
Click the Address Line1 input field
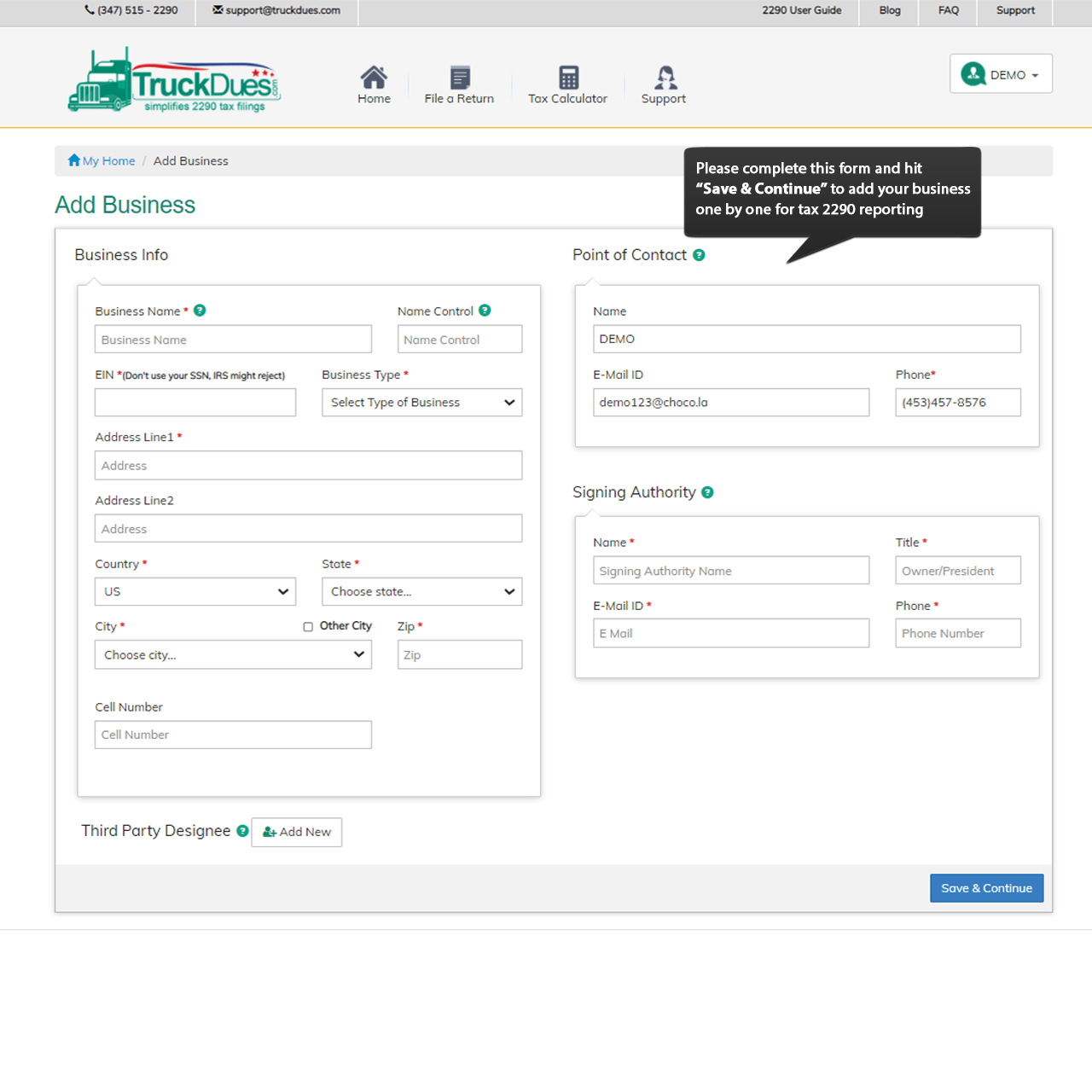pos(308,465)
